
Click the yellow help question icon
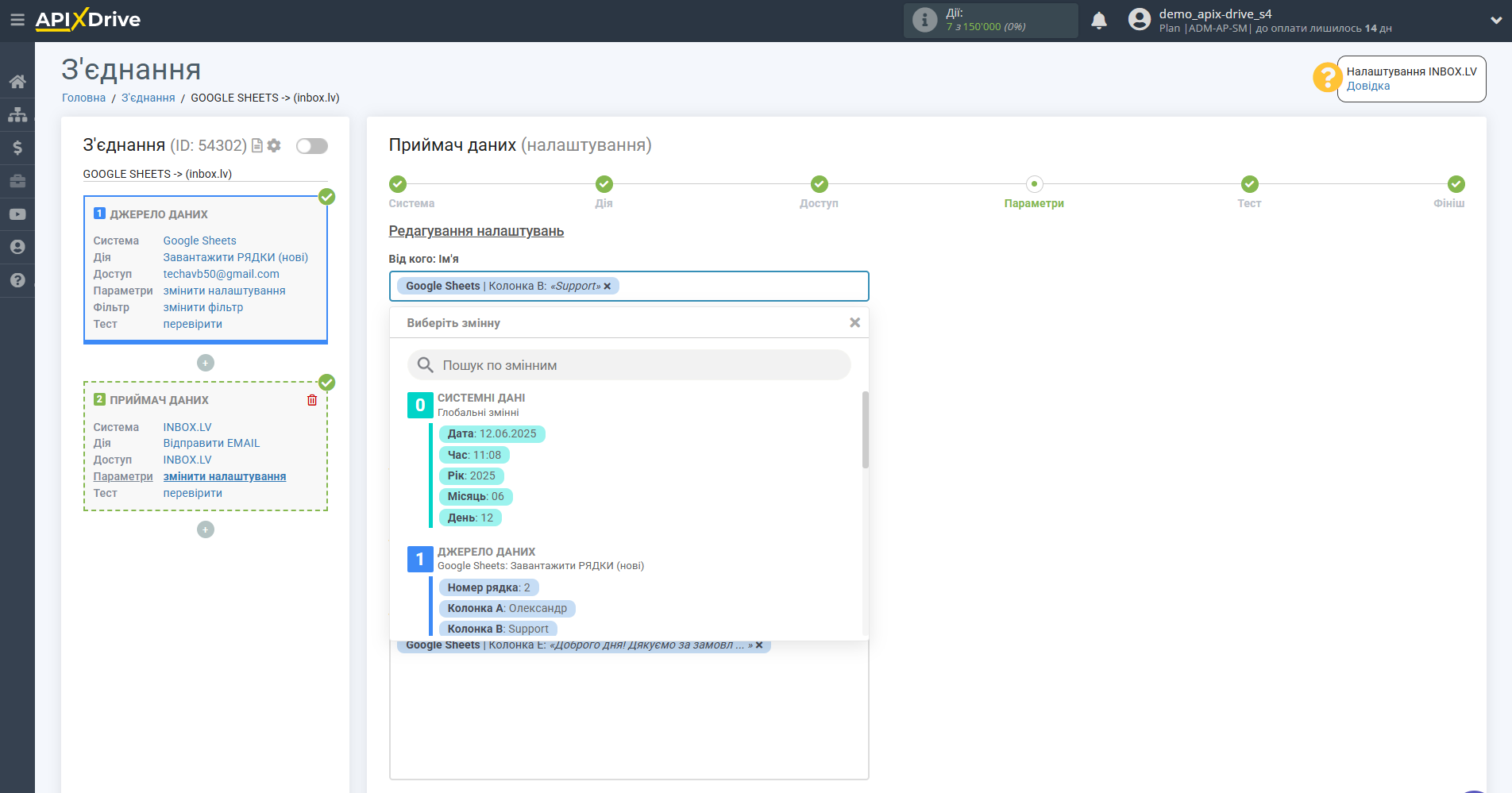[1327, 78]
